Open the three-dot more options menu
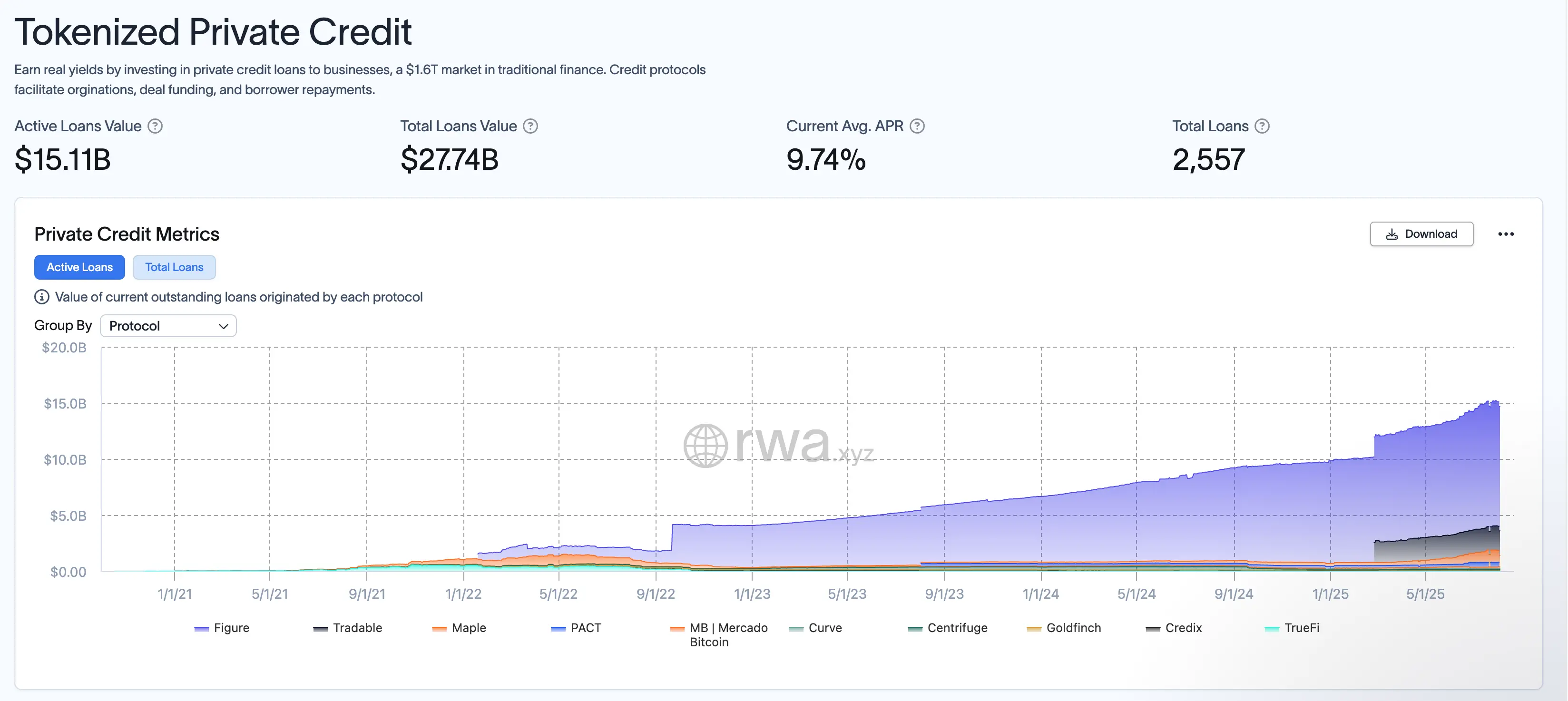Viewport: 1568px width, 701px height. [1505, 234]
